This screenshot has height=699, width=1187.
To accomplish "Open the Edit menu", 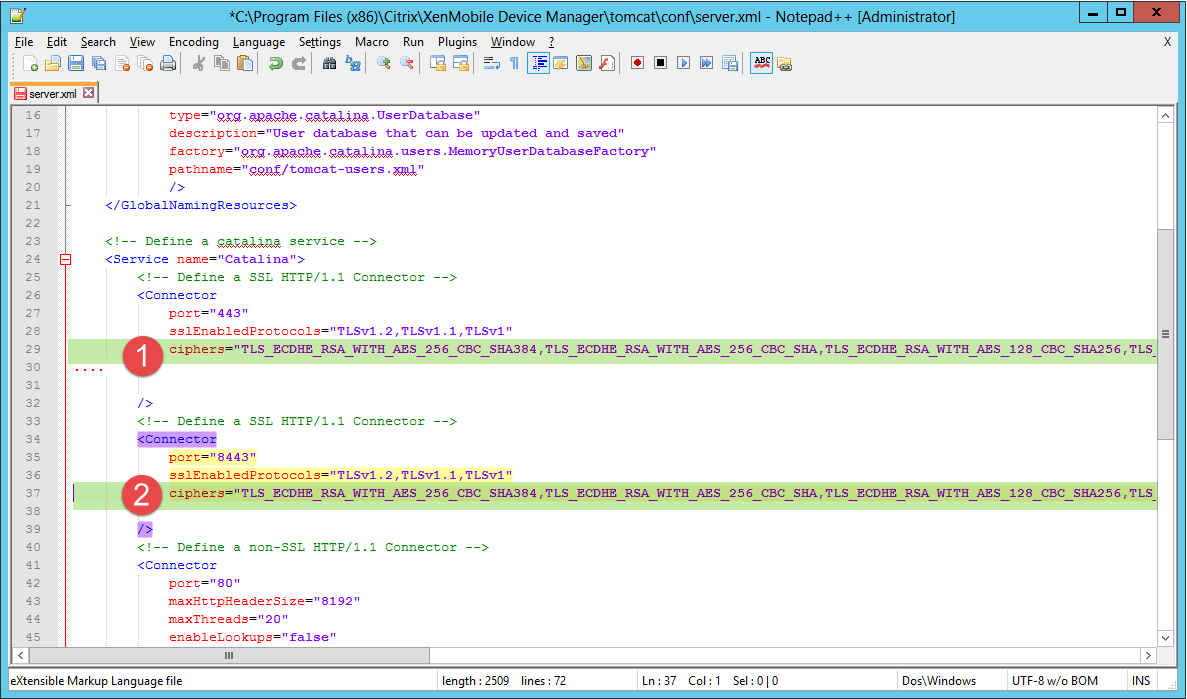I will (57, 42).
